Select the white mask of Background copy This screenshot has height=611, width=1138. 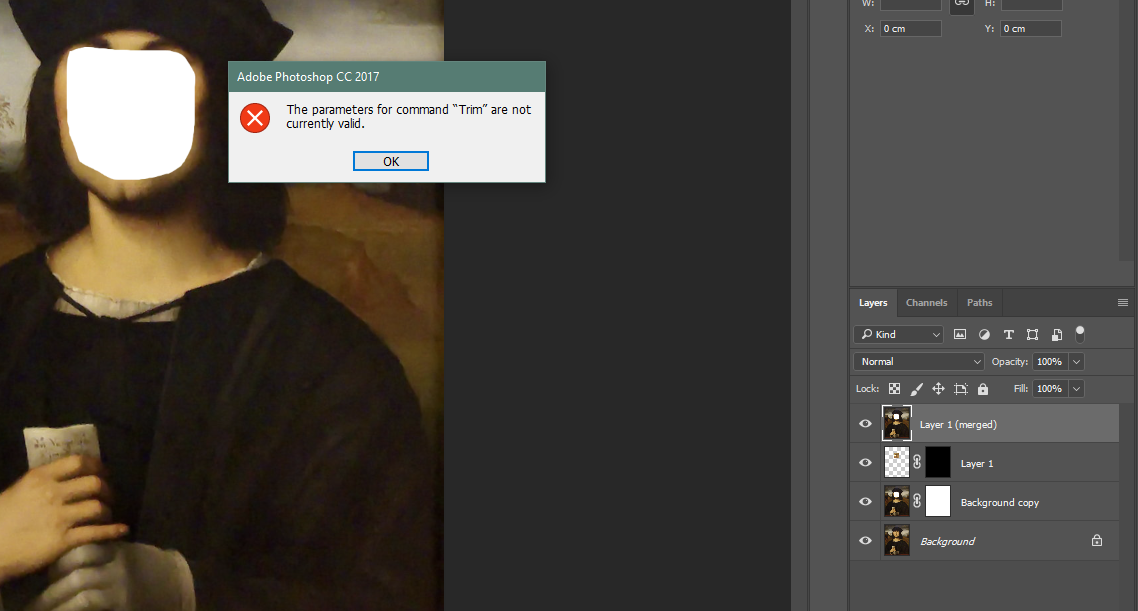click(938, 501)
